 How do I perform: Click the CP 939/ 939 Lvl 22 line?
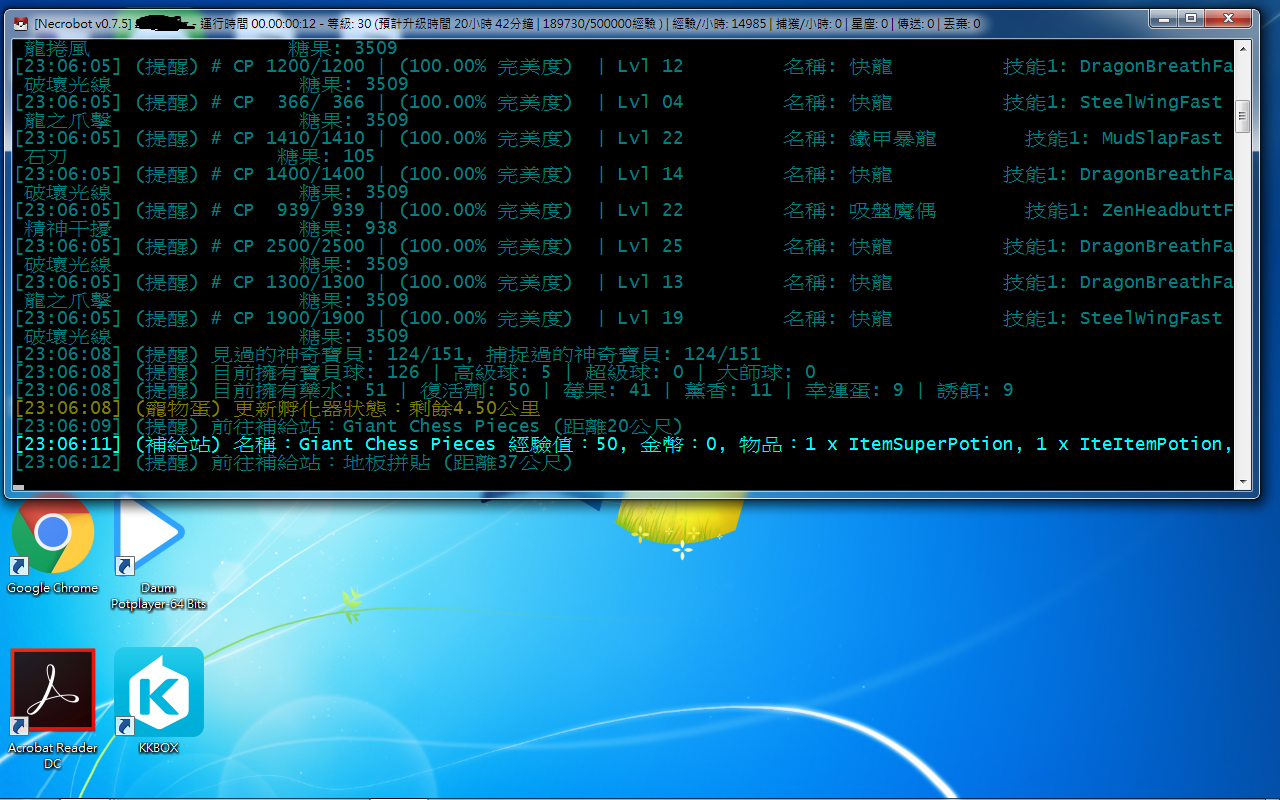tap(624, 210)
